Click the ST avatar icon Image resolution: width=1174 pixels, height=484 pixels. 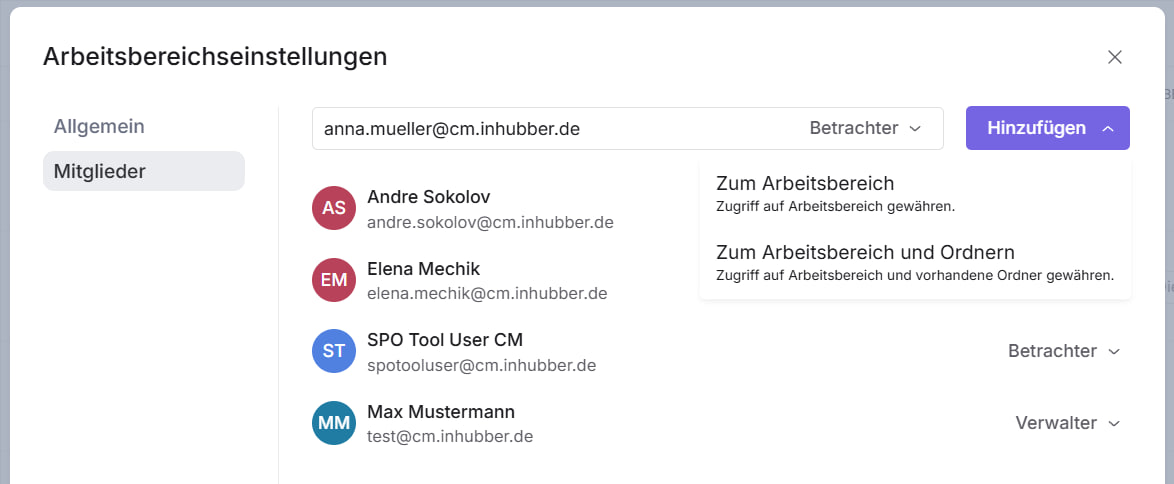(x=334, y=352)
